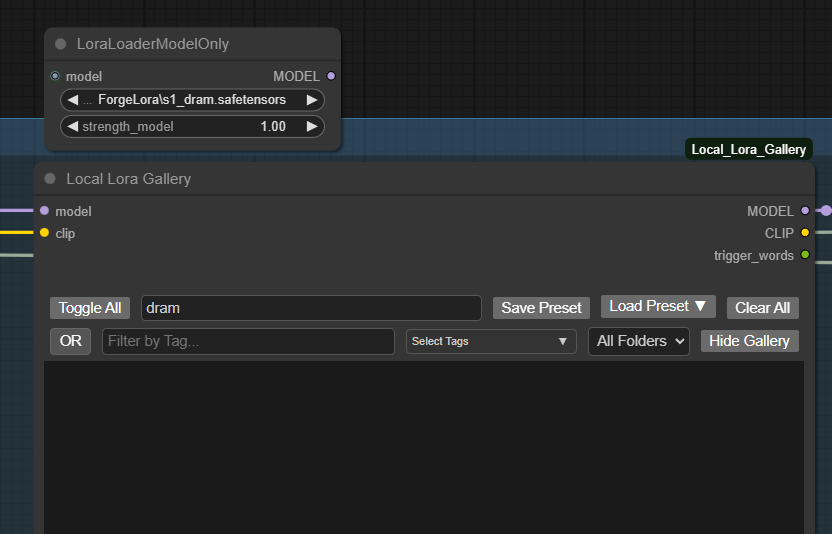Select previous lora file with left arrow

pos(73,100)
